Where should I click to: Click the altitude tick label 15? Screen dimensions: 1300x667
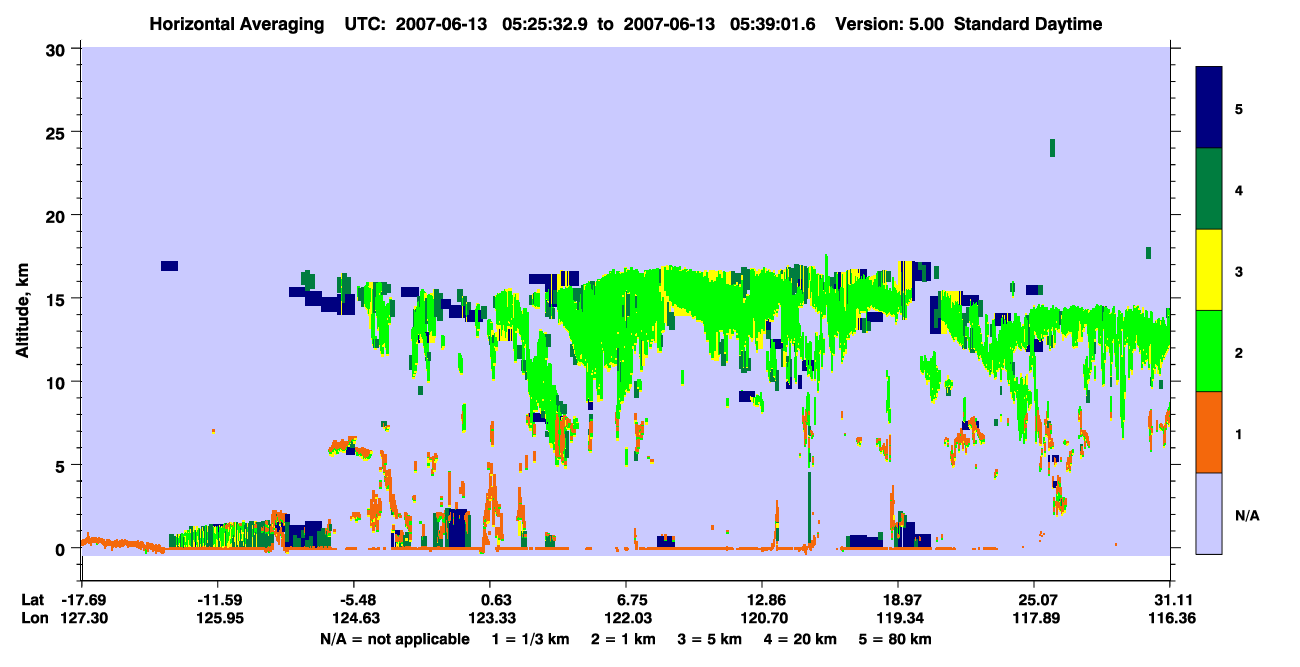tap(58, 299)
